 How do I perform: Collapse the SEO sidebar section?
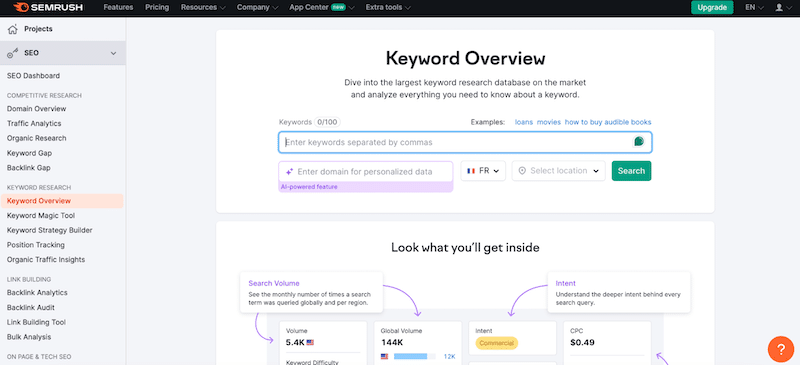coord(113,53)
